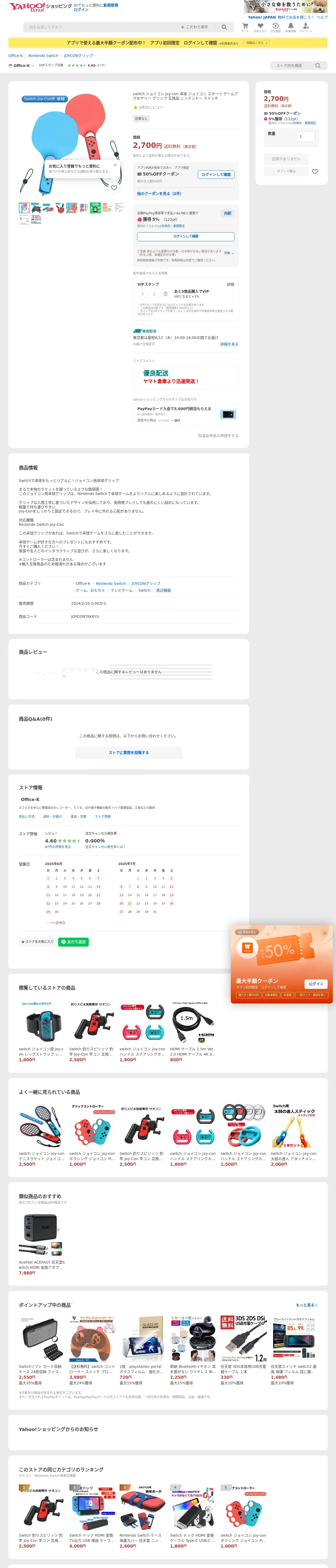Open the search conditions filter
Image resolution: width=336 pixels, height=1568 pixels.
194,27
